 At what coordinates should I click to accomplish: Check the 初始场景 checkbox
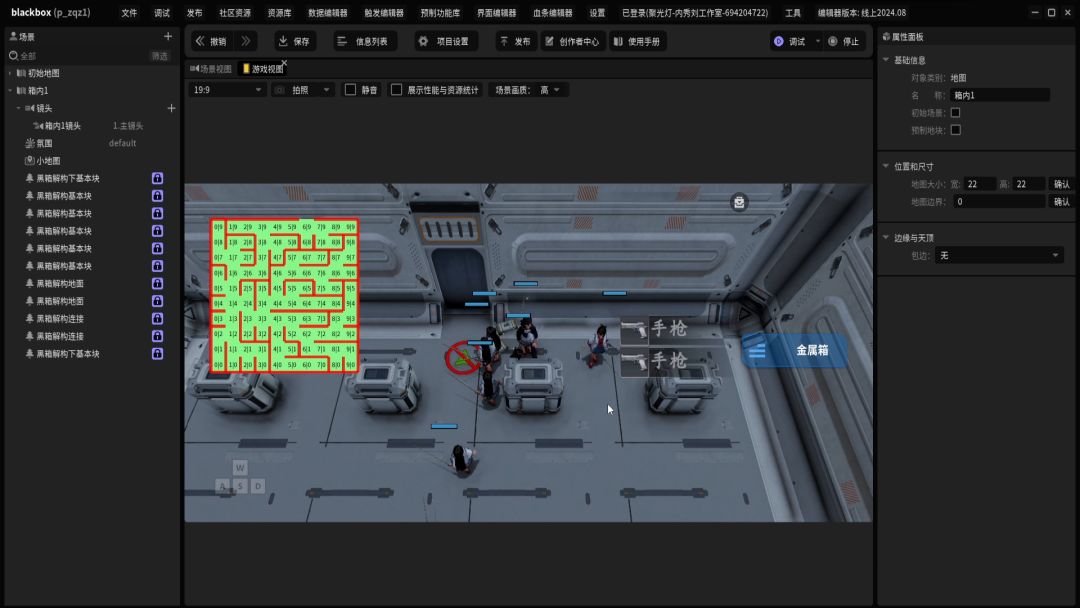[x=955, y=113]
